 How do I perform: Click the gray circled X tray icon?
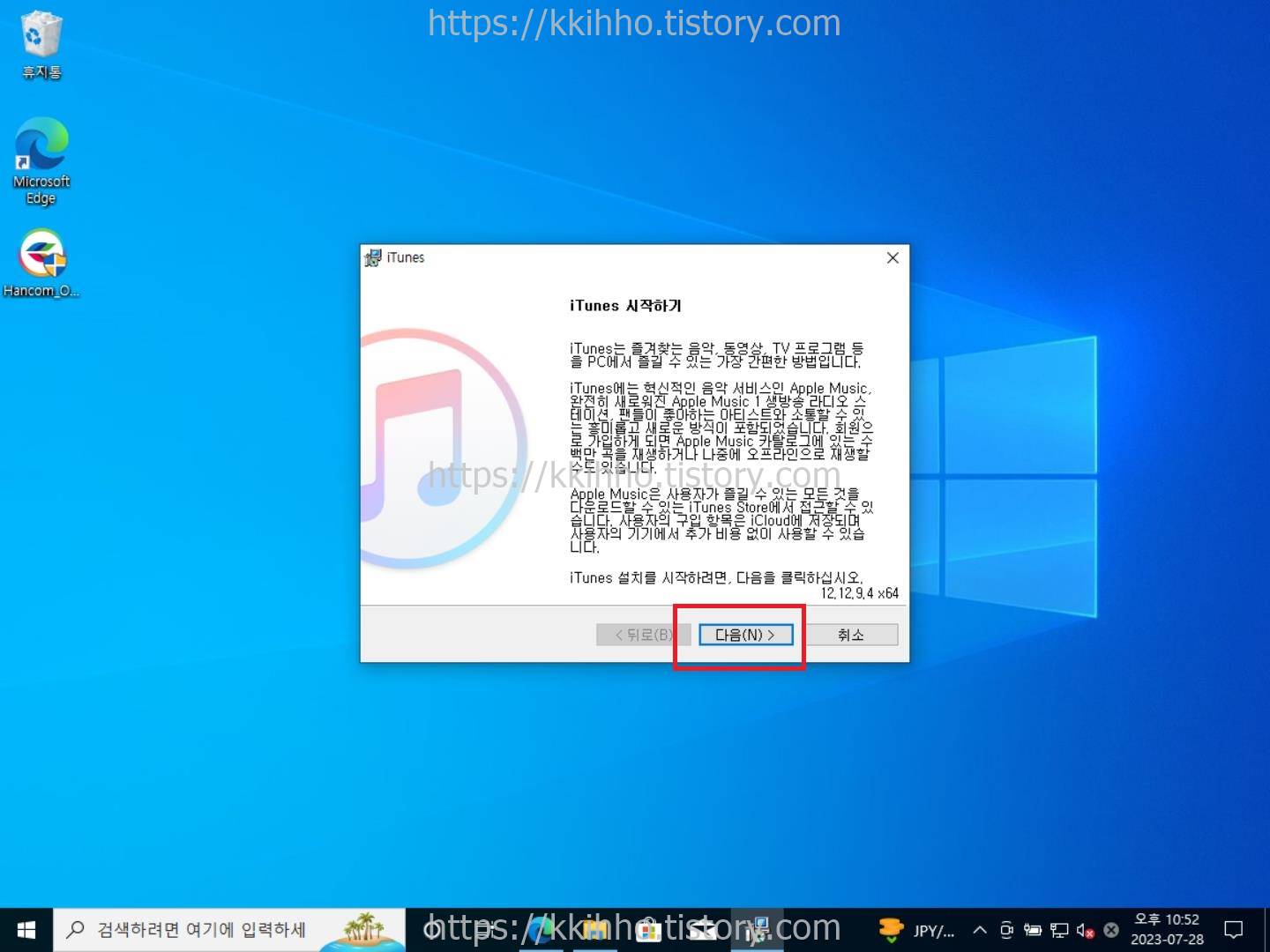[1111, 930]
